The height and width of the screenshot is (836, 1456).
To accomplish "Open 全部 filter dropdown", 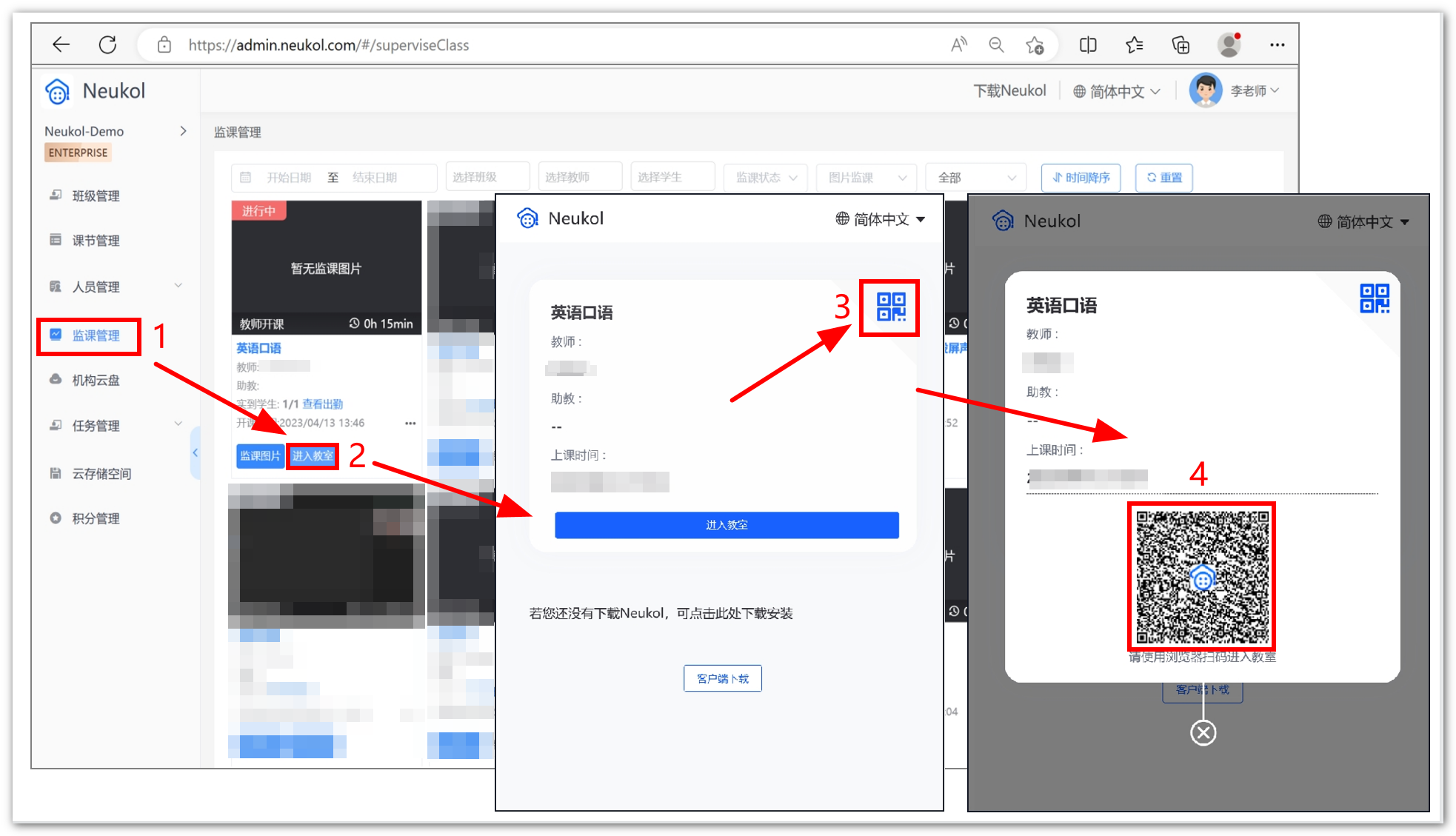I will [976, 178].
